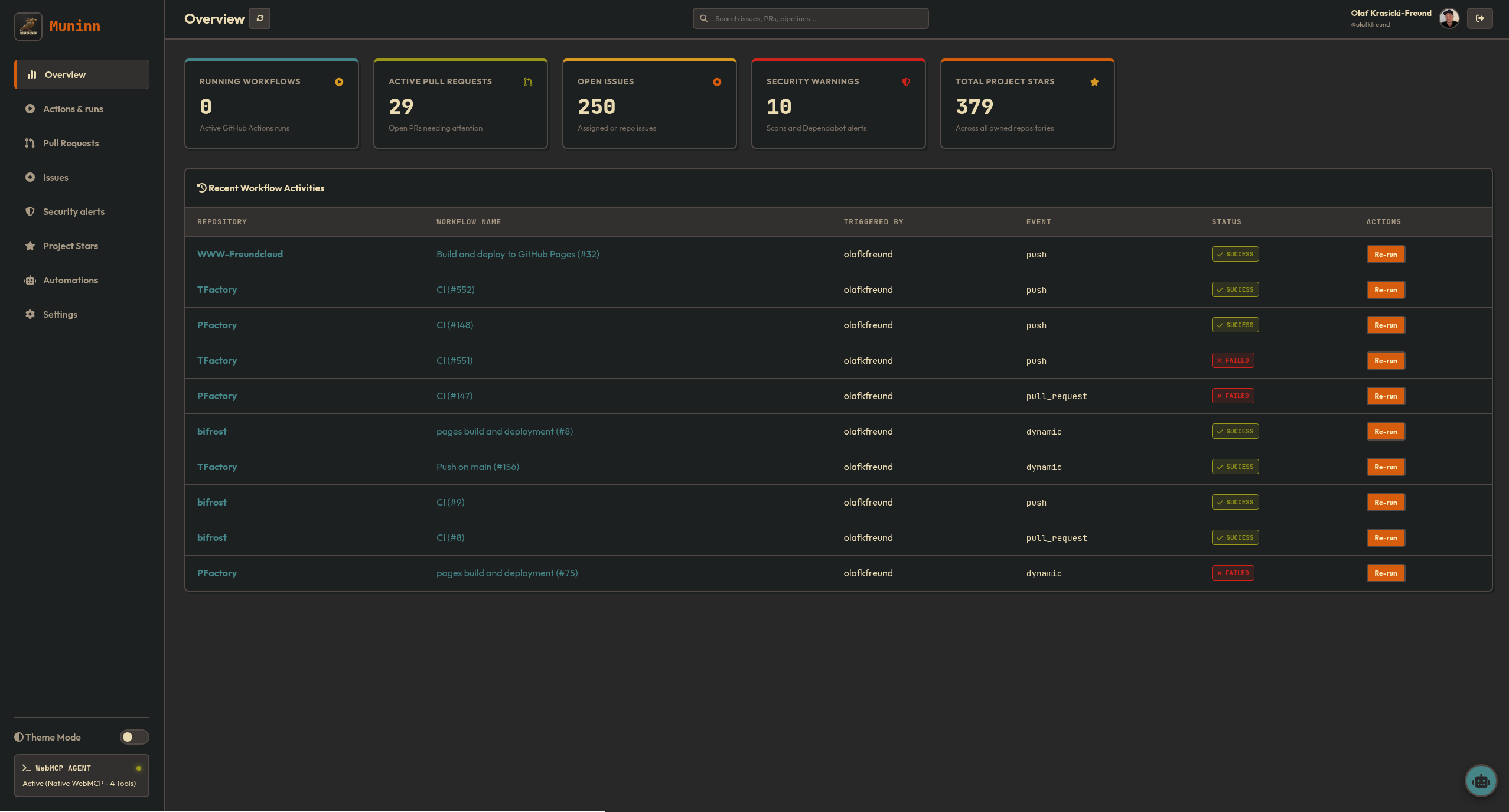Click the Muninn raven logo icon
The height and width of the screenshot is (812, 1509).
click(x=28, y=26)
